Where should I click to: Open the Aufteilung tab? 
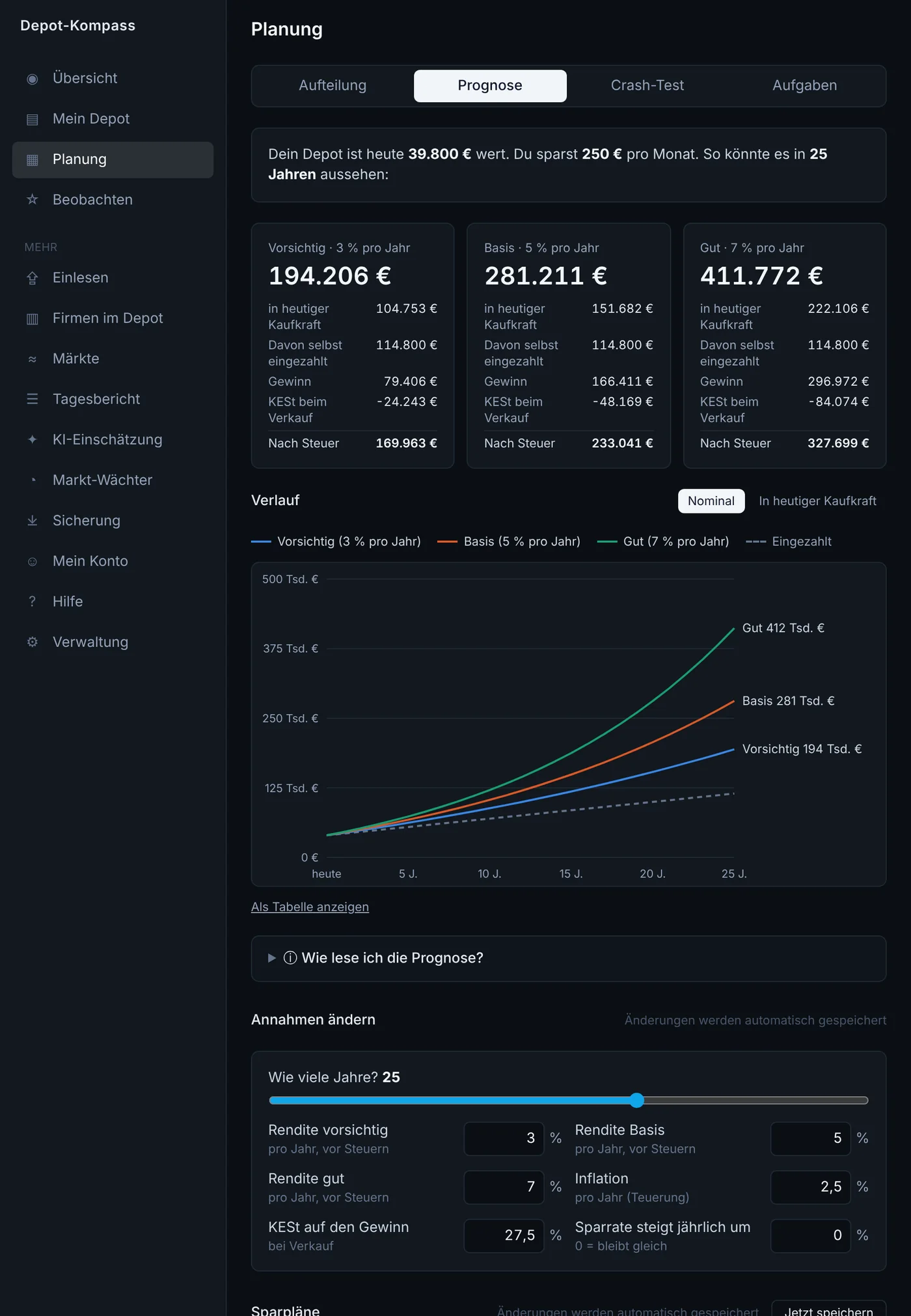(x=333, y=86)
